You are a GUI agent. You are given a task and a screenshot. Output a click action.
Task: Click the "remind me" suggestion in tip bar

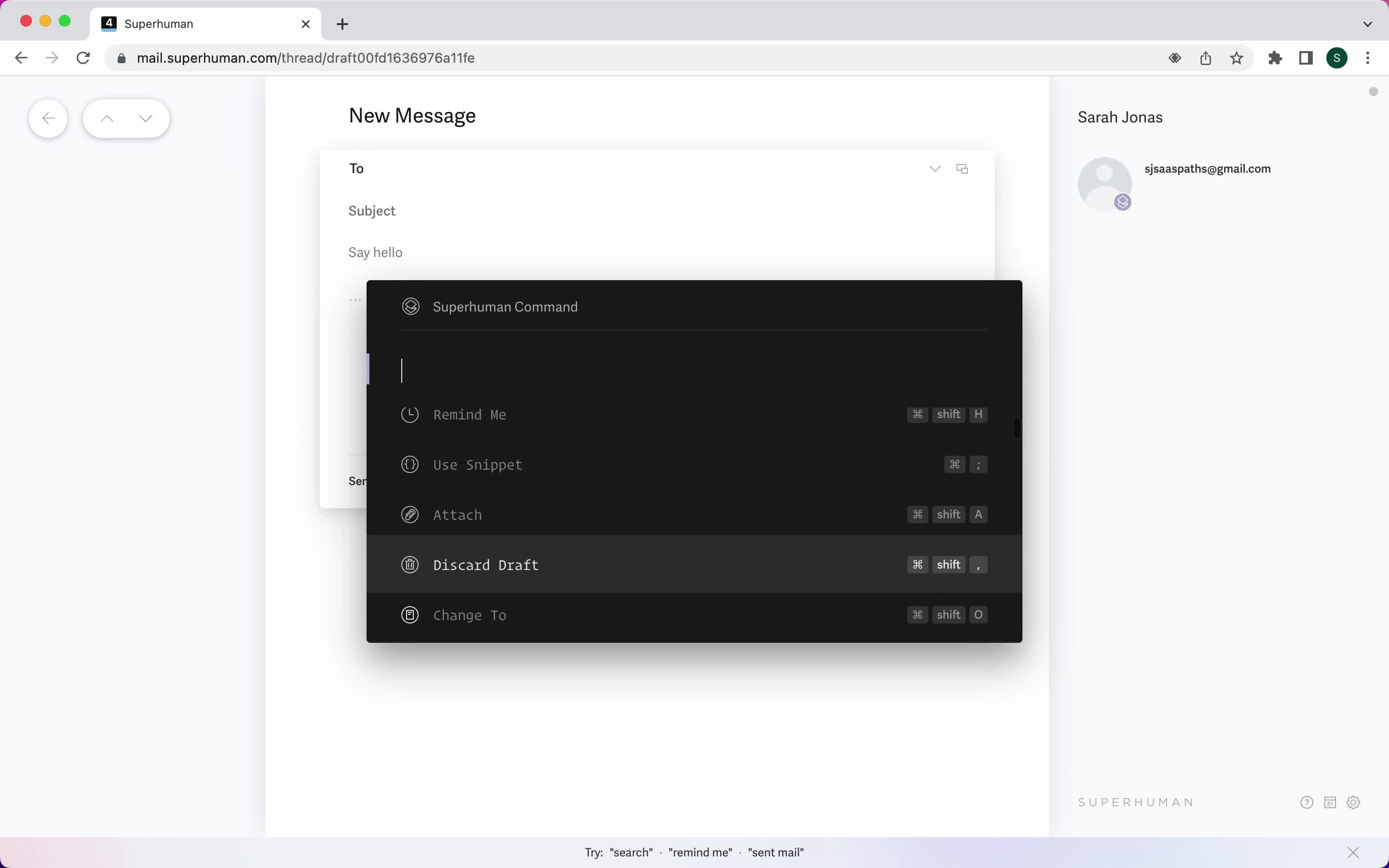[x=700, y=853]
